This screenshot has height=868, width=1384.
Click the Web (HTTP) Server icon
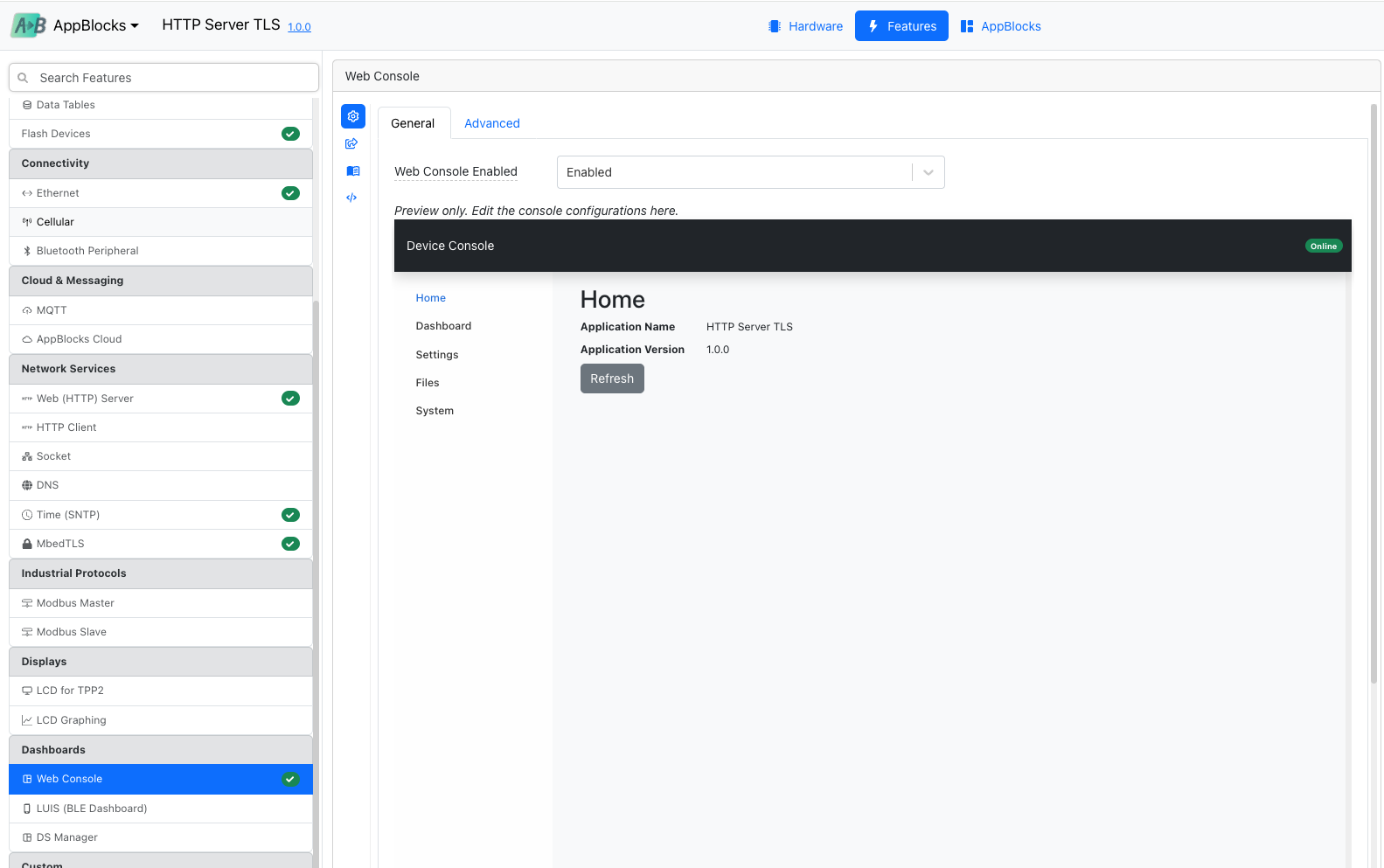[x=27, y=399]
